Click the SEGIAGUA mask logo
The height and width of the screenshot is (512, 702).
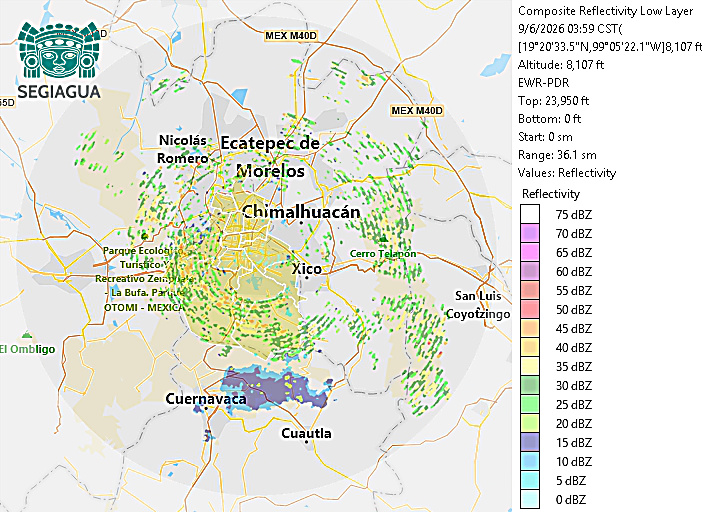click(x=59, y=50)
